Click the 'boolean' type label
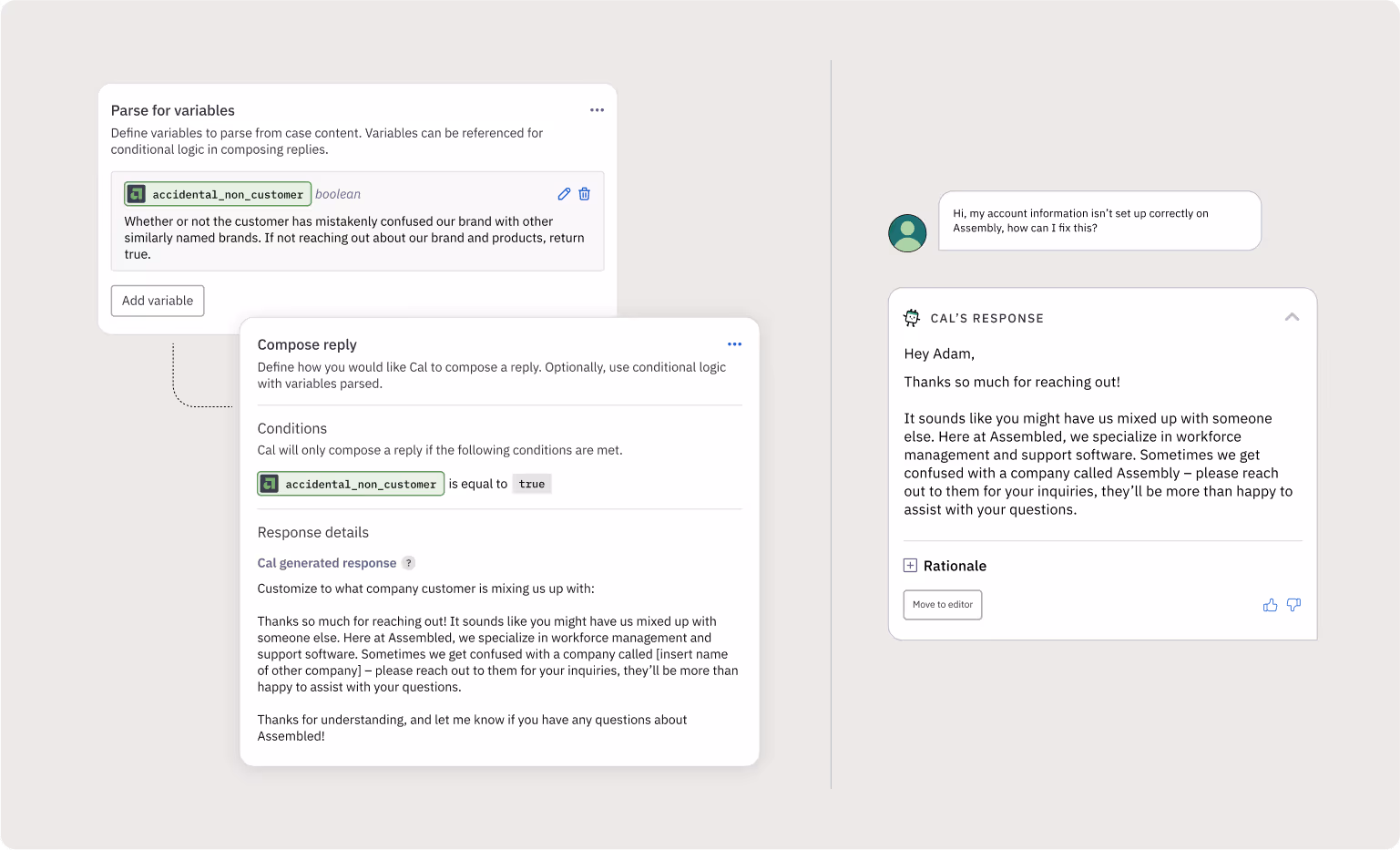This screenshot has width=1400, height=850. pyautogui.click(x=338, y=194)
